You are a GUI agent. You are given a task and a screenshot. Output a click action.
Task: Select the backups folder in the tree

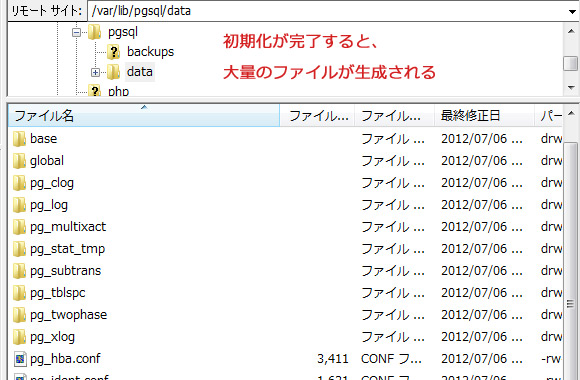[150, 52]
